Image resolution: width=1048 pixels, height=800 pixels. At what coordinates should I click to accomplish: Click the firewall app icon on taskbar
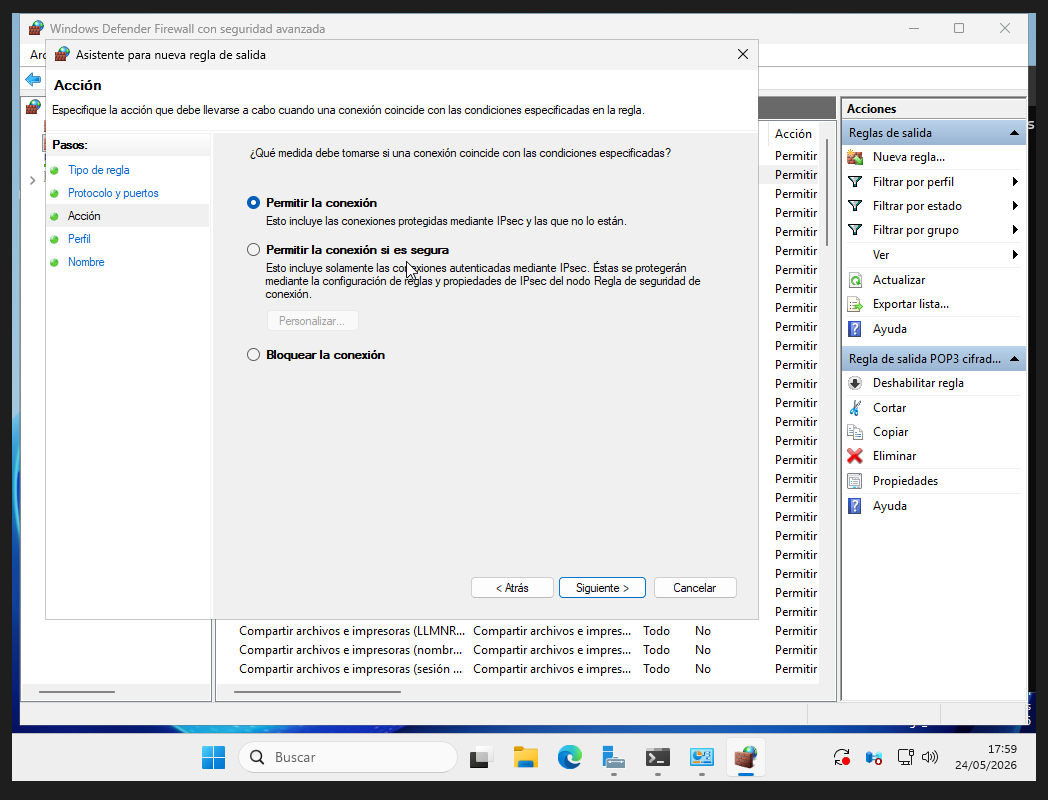pyautogui.click(x=746, y=757)
